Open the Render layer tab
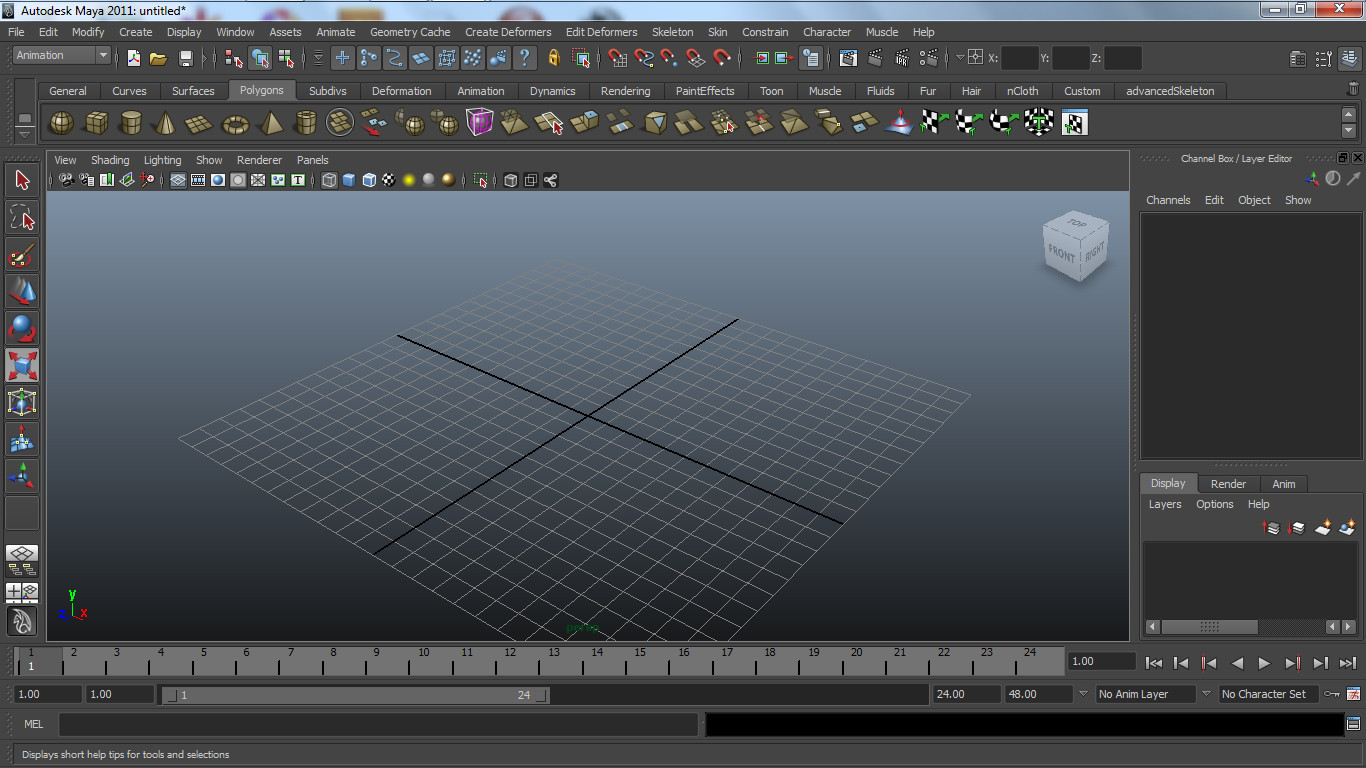Screen dimensions: 1366x768 coord(1228,484)
